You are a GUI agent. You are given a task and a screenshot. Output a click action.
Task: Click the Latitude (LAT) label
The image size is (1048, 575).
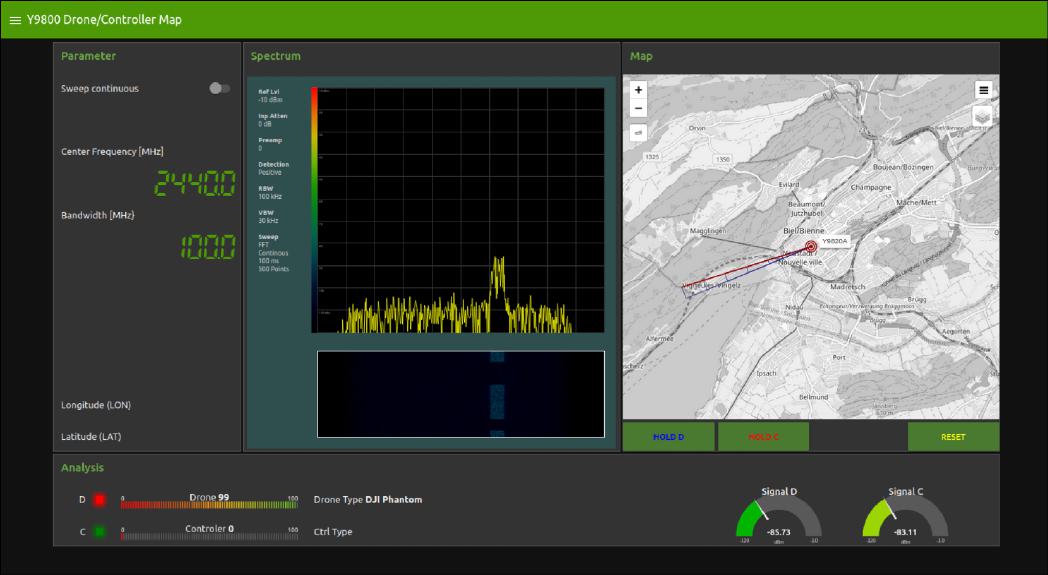point(91,437)
